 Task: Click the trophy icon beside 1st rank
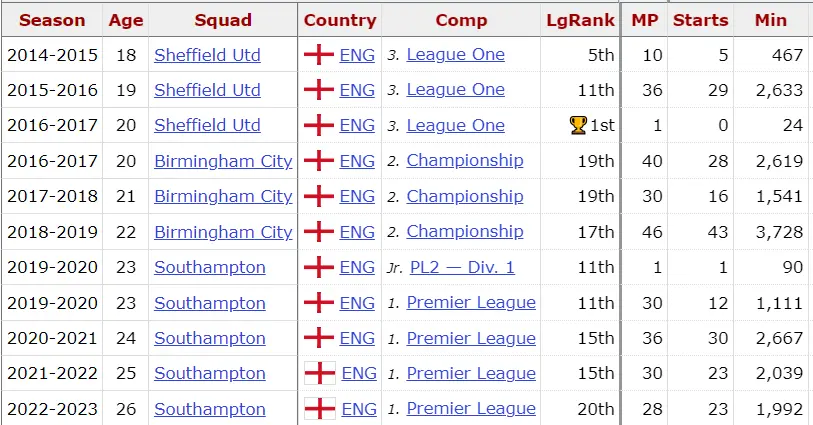point(577,126)
